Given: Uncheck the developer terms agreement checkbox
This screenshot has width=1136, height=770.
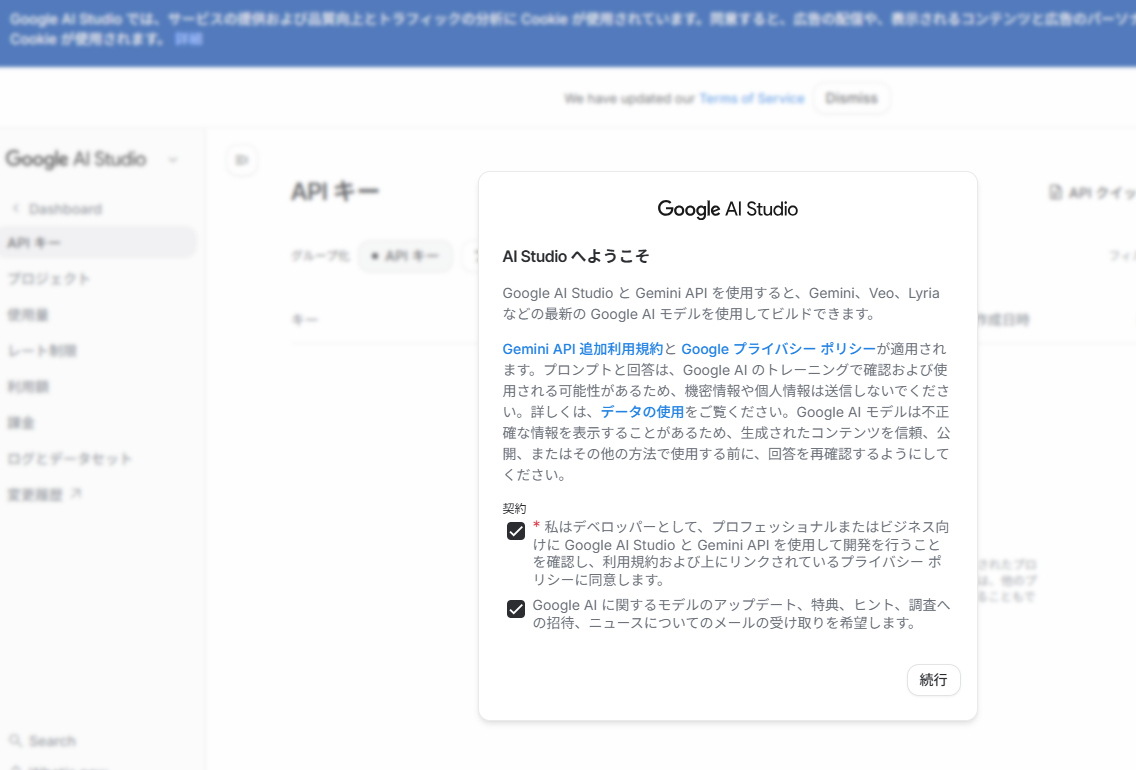Looking at the screenshot, I should [516, 531].
